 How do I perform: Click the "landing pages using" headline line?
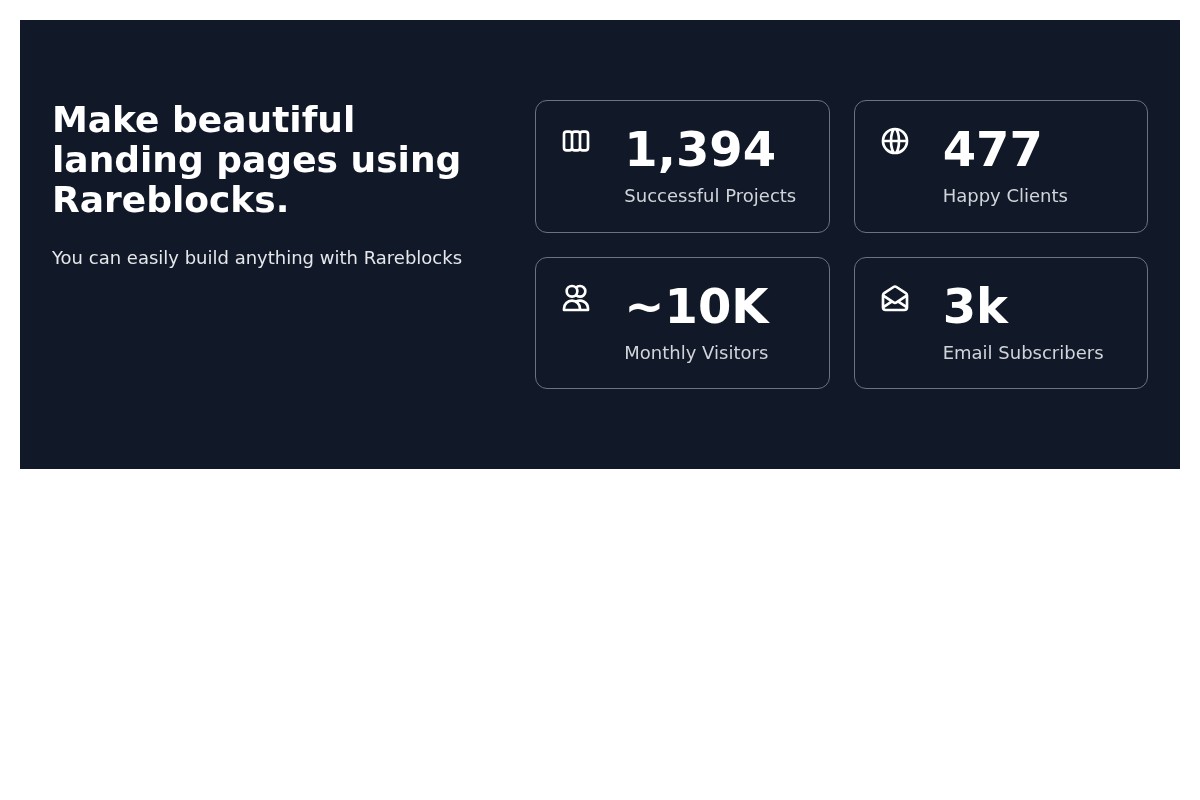tap(256, 160)
